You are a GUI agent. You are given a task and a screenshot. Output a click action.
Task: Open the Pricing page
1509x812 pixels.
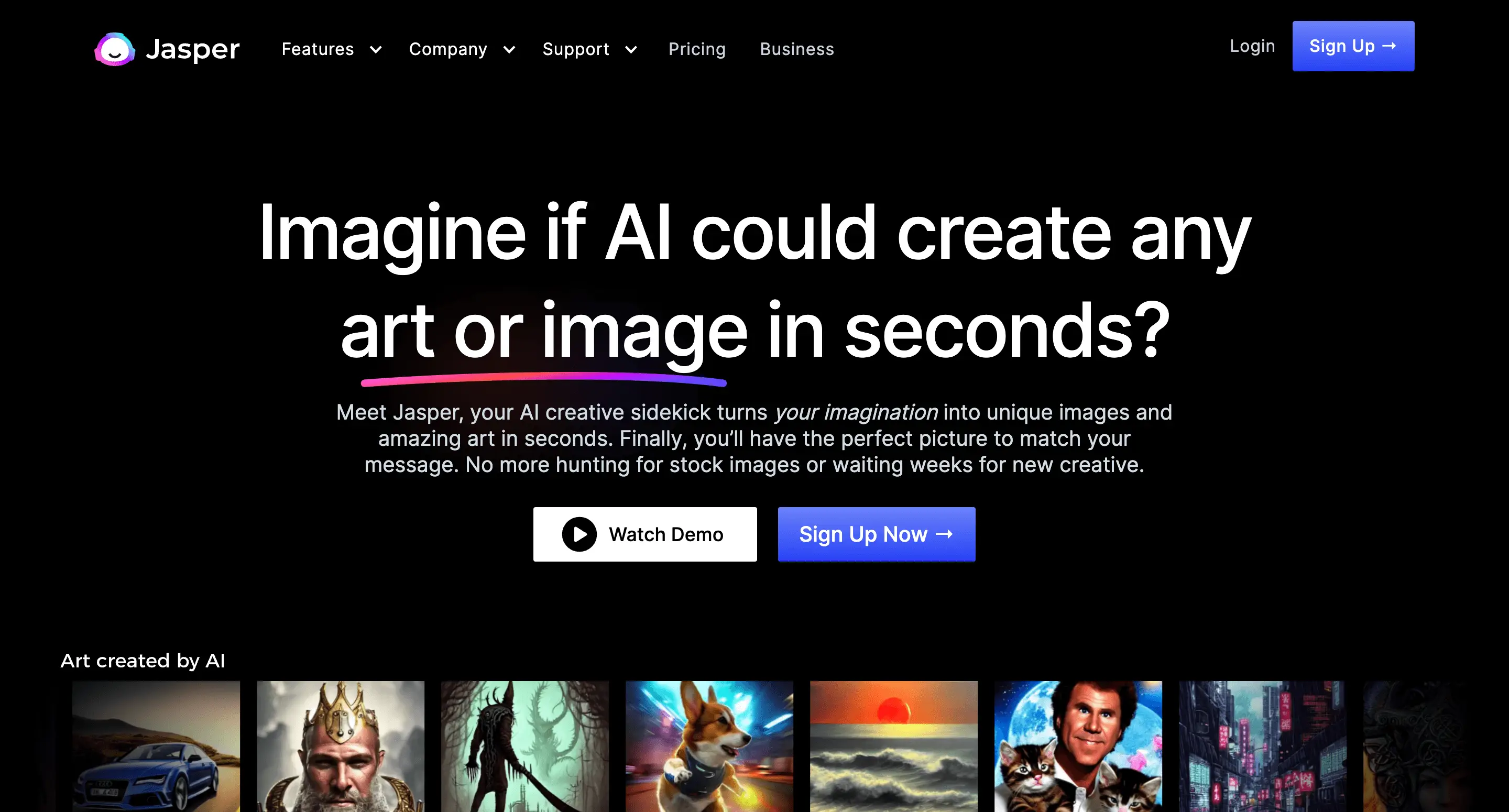point(696,49)
